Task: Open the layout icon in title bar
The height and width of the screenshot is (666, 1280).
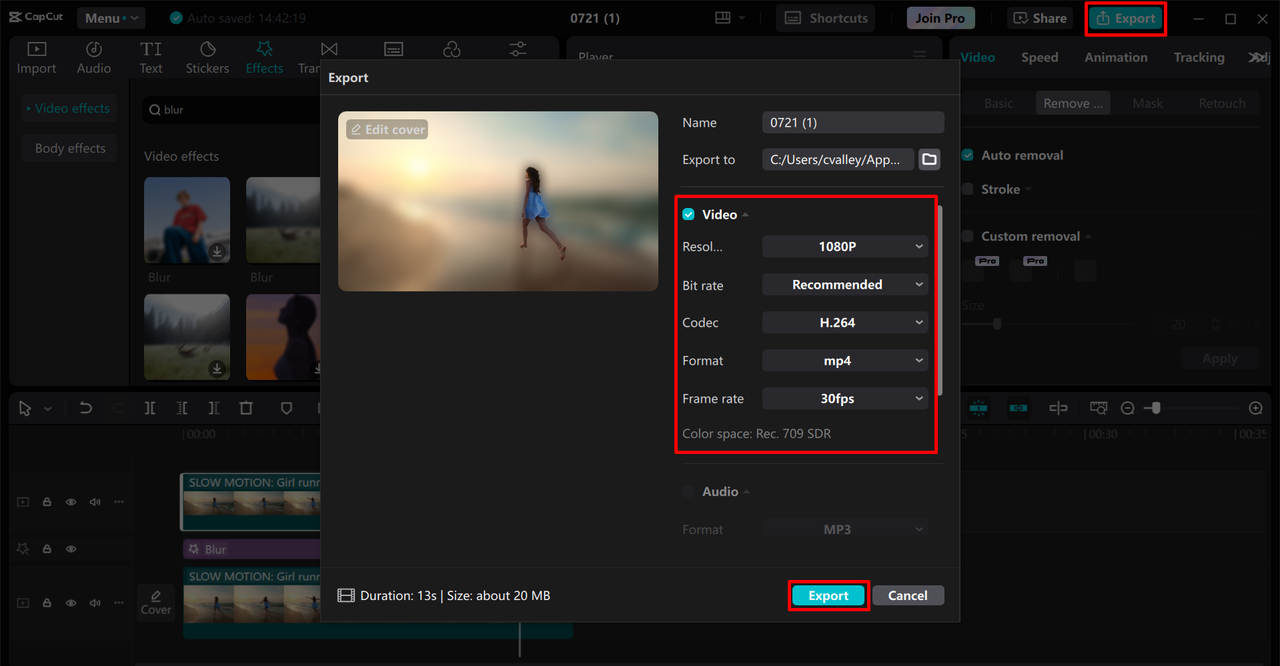Action: point(724,18)
